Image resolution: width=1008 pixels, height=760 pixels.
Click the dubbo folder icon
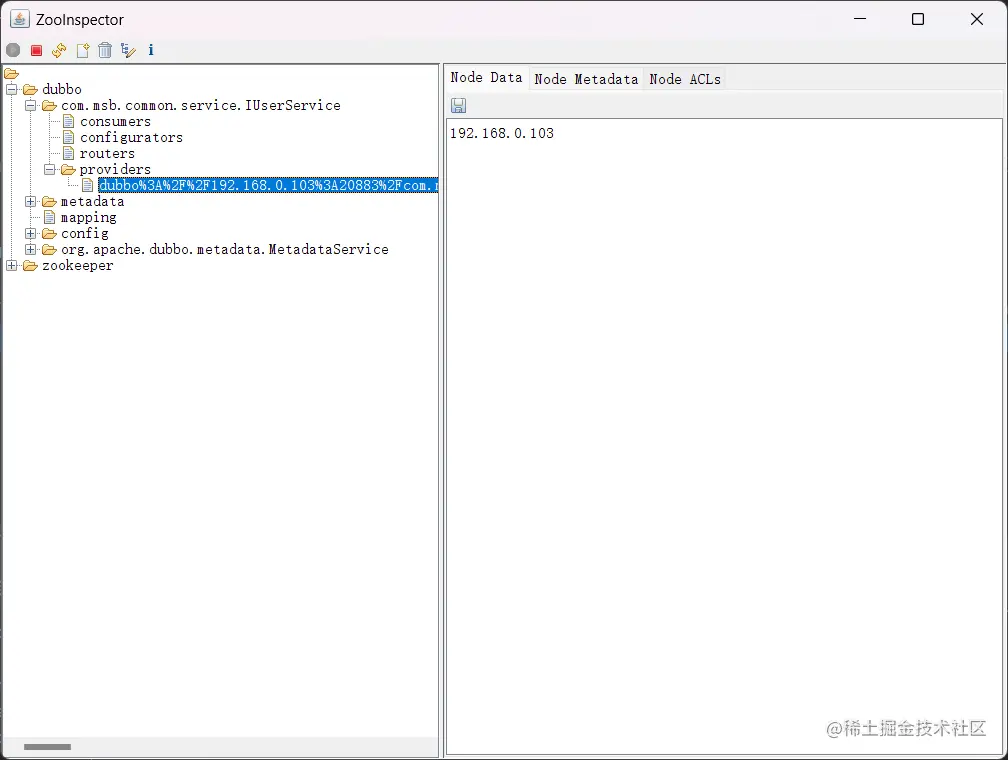pyautogui.click(x=30, y=89)
